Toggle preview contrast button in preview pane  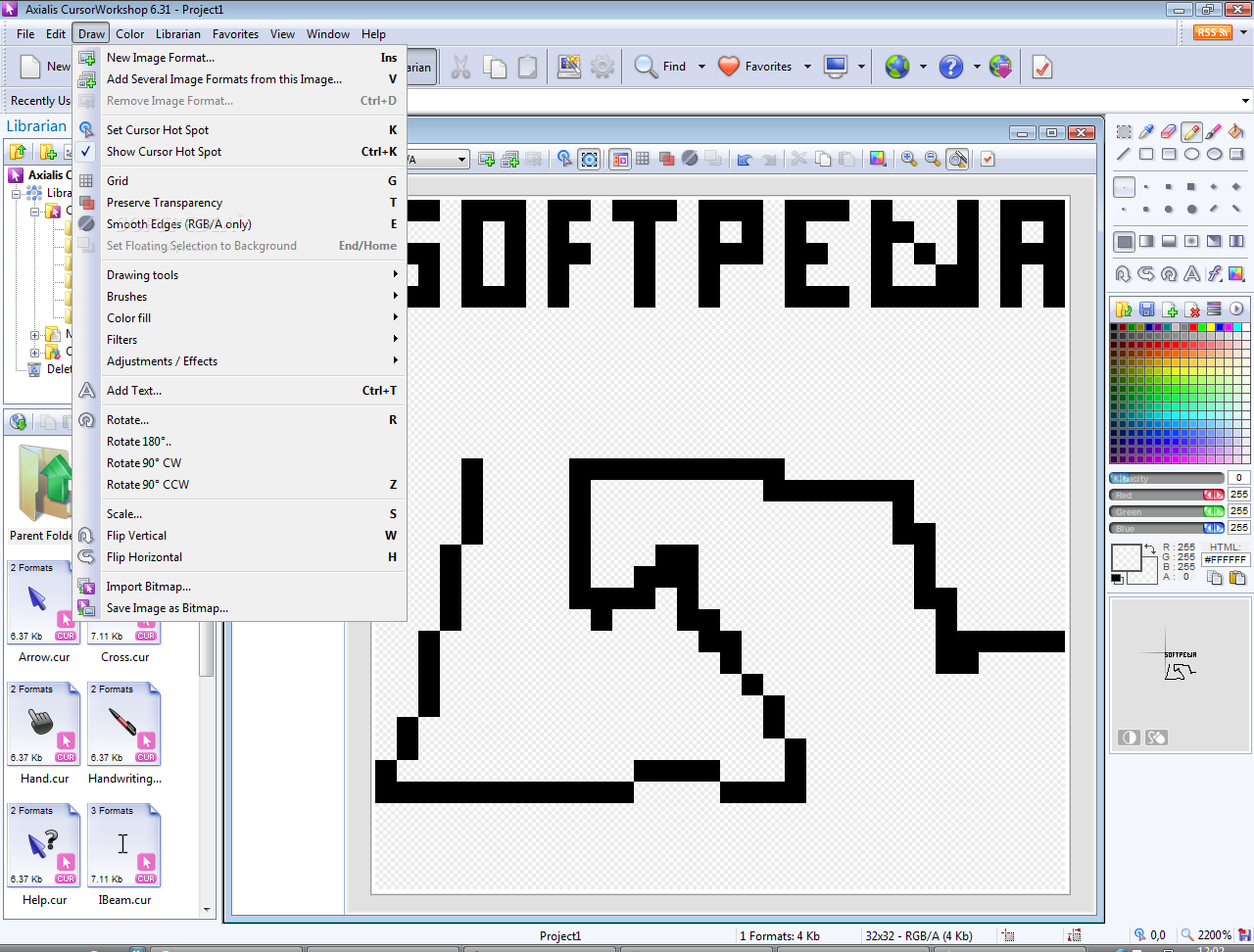(1129, 738)
